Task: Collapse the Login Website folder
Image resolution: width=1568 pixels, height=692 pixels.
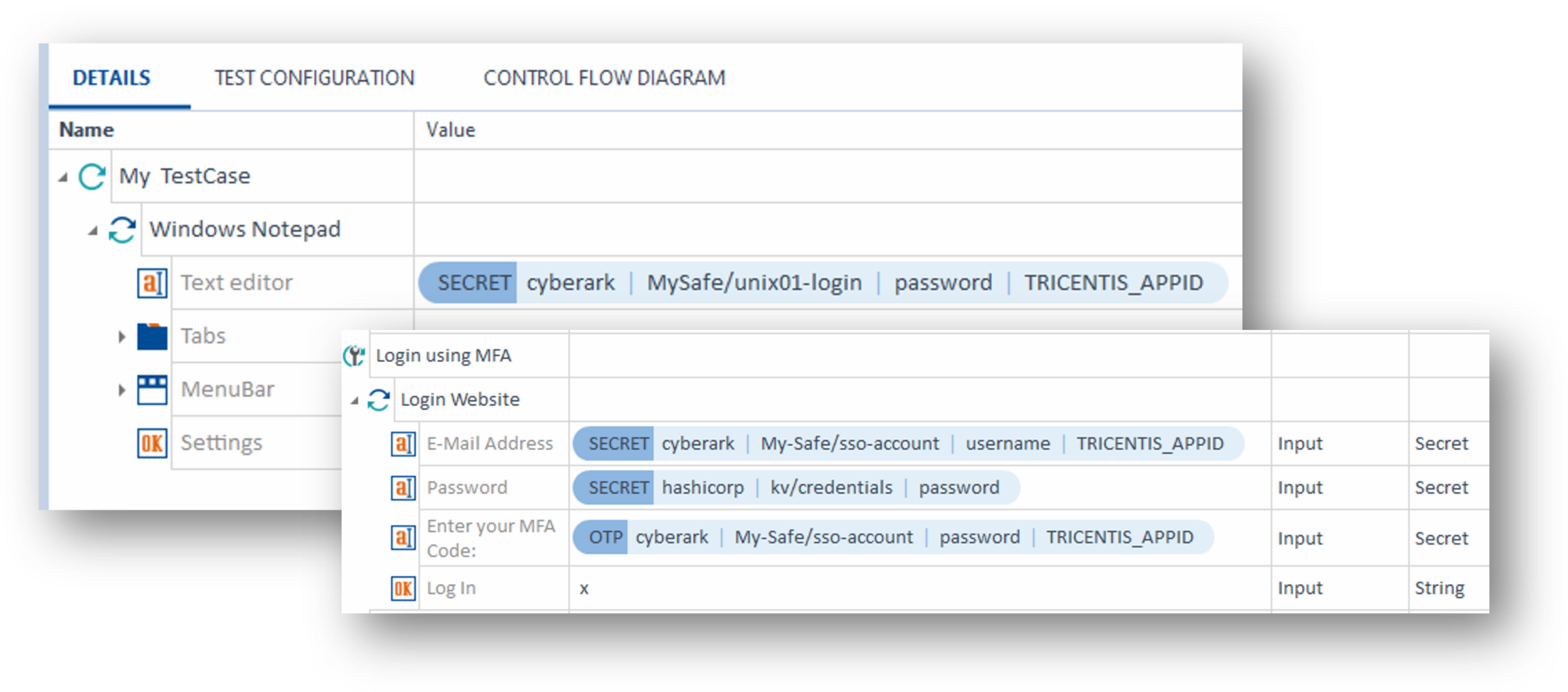Action: pyautogui.click(x=354, y=399)
